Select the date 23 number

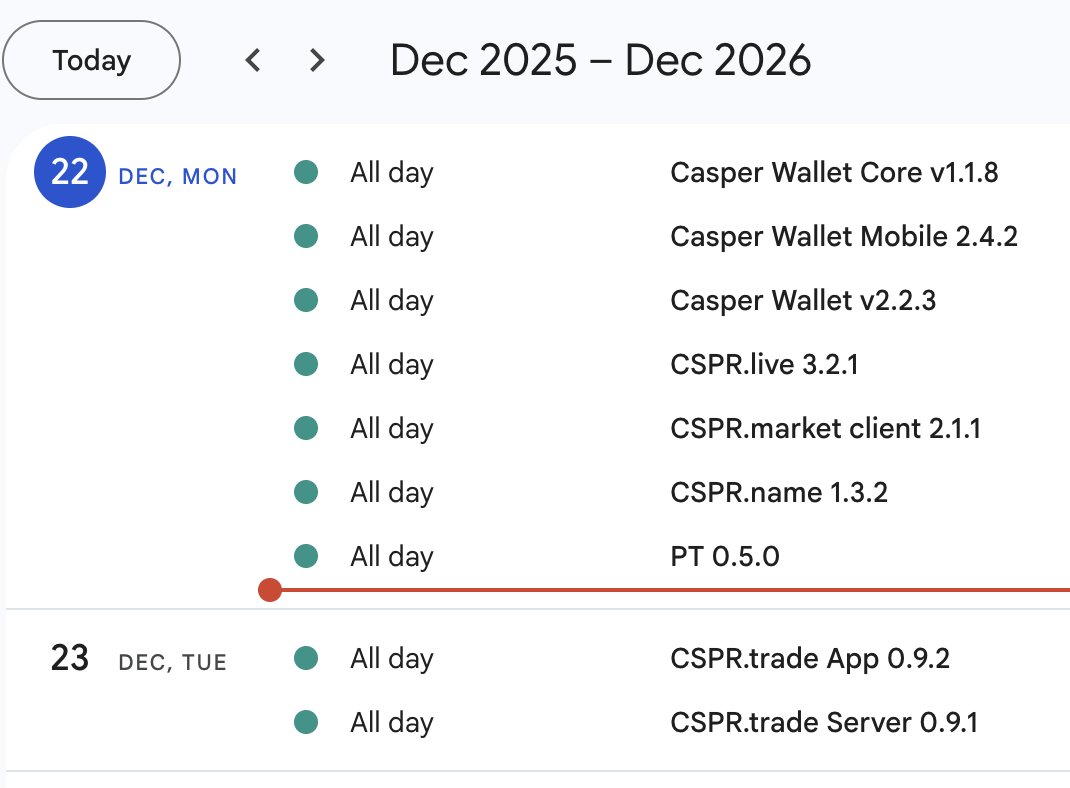pyautogui.click(x=70, y=658)
